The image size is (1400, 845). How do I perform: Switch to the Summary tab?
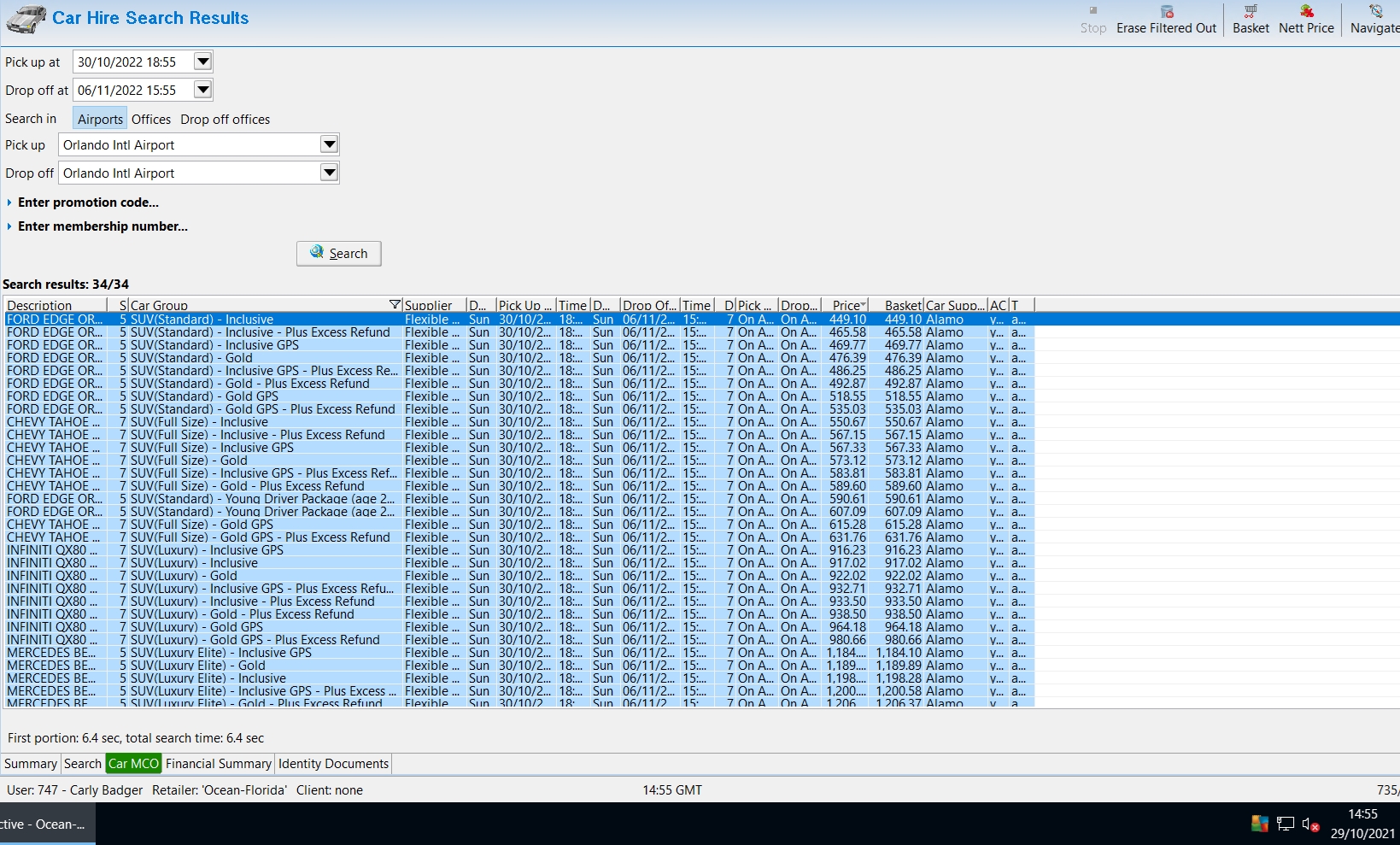click(31, 764)
